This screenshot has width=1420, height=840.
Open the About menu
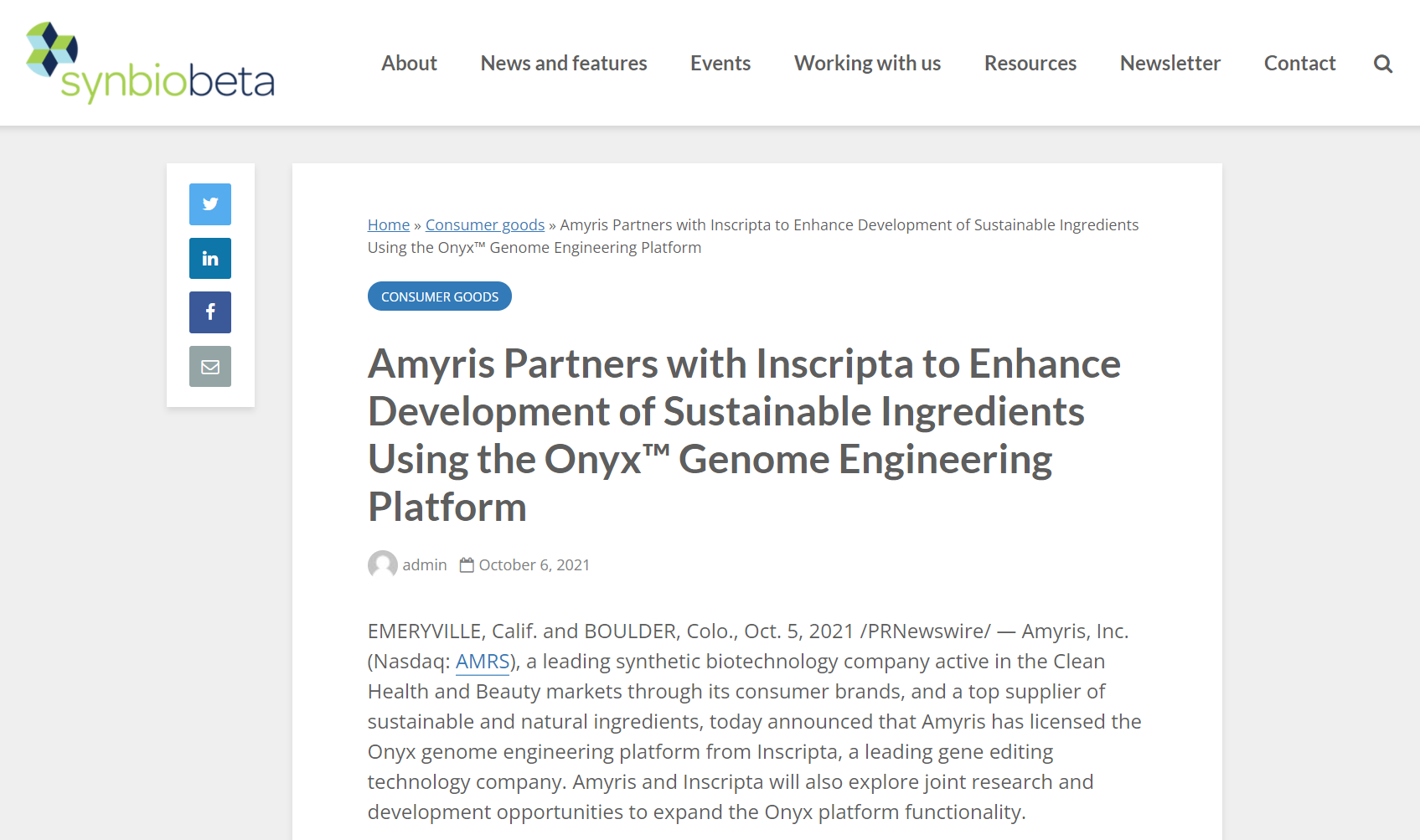409,64
